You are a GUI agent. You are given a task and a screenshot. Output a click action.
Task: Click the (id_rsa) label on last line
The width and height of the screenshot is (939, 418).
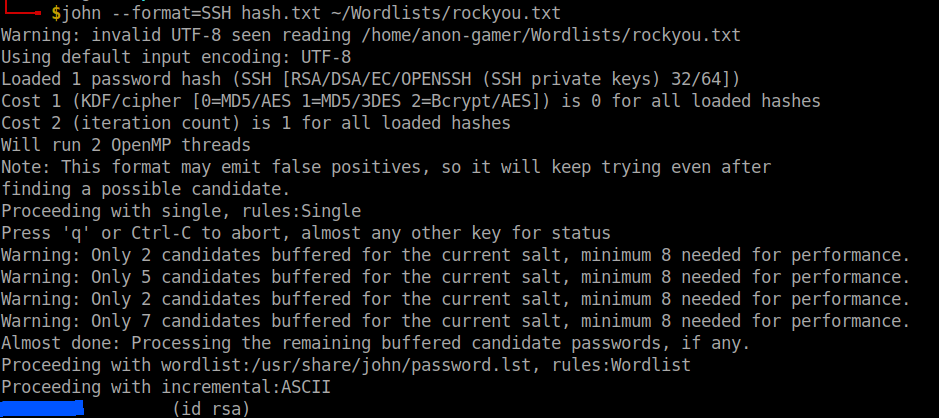coord(210,408)
